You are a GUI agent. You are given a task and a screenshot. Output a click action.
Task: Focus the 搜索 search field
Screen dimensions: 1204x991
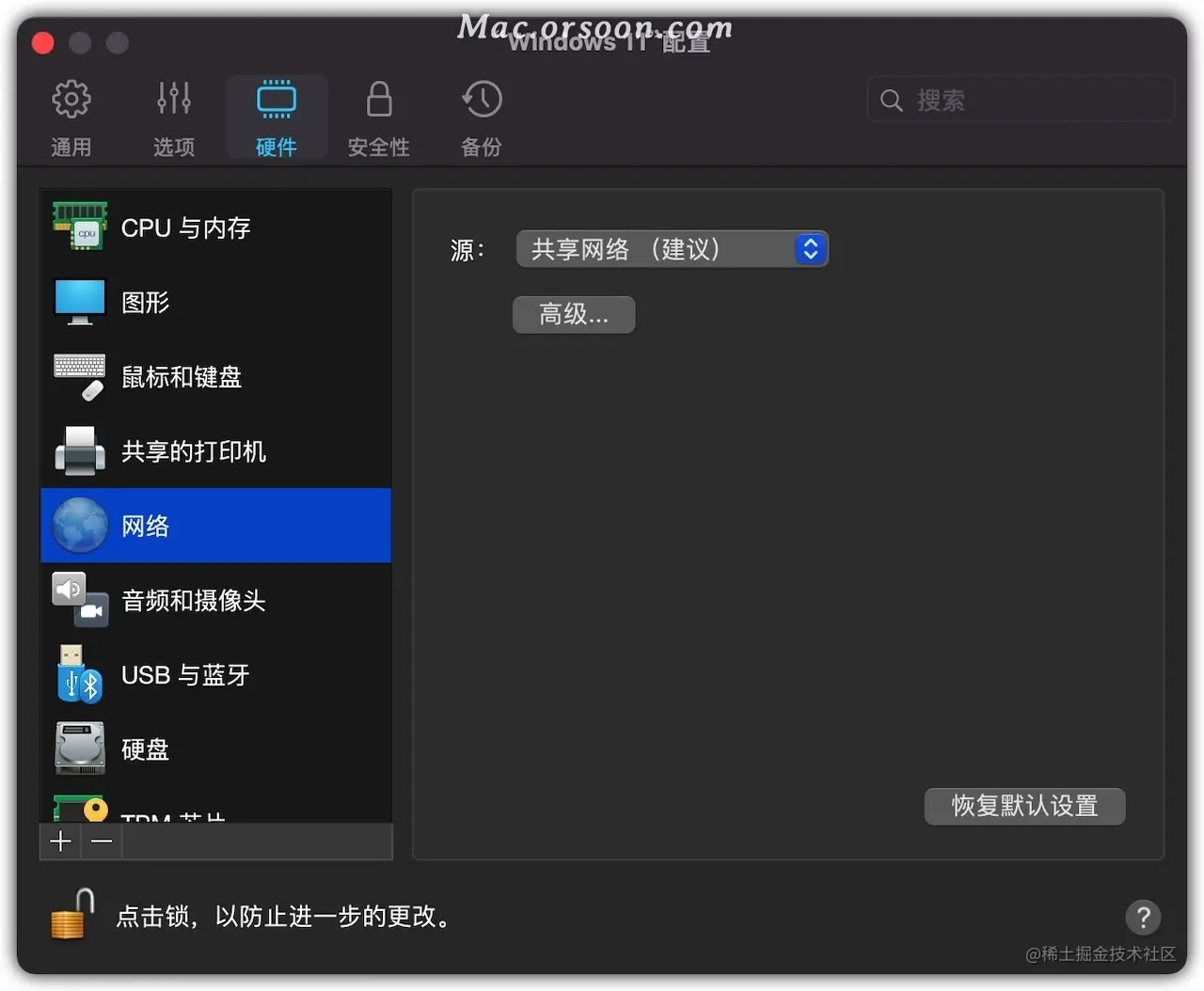(x=1021, y=100)
